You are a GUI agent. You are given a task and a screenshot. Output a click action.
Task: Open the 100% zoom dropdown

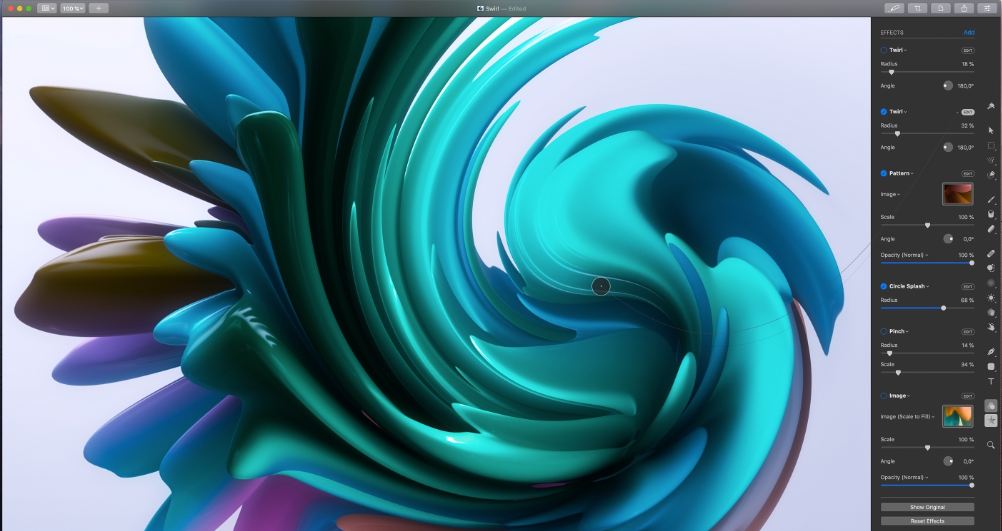click(x=73, y=8)
